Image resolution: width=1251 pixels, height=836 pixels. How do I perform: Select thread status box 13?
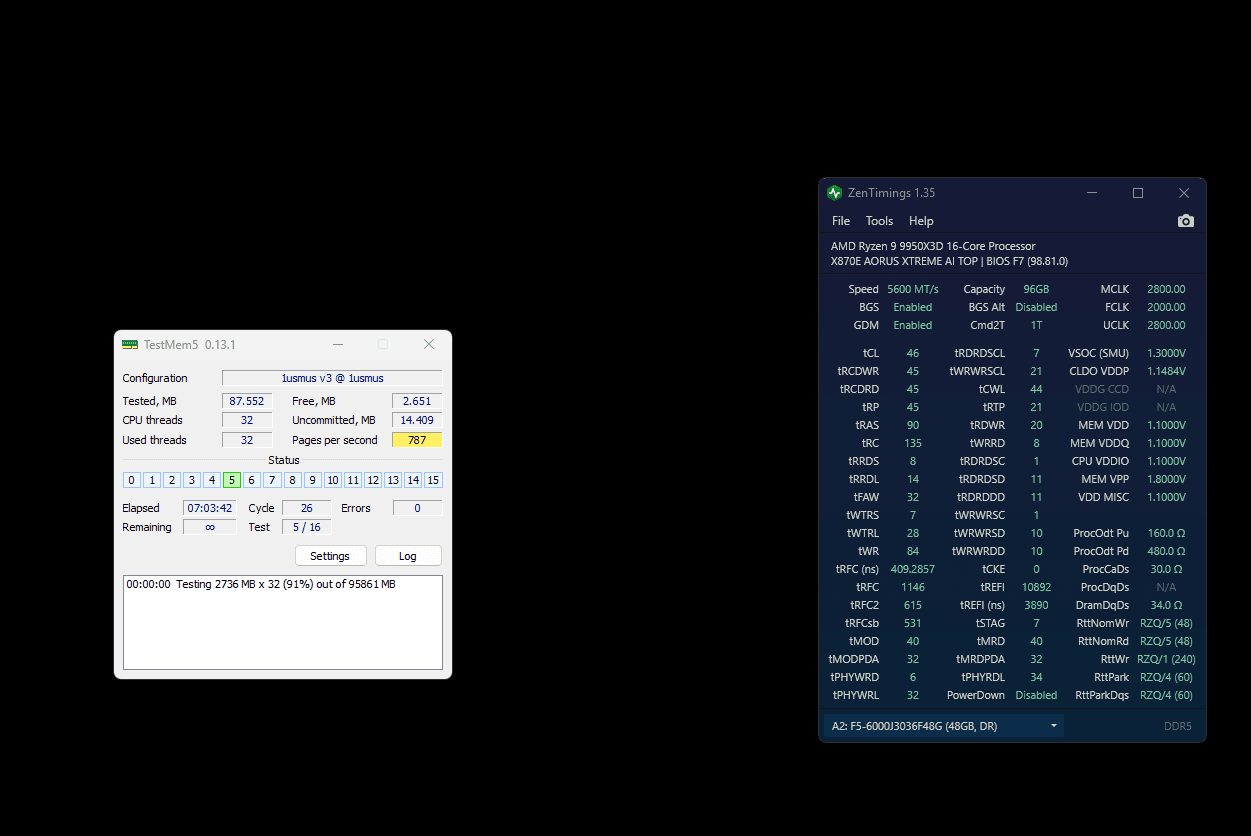tap(393, 480)
